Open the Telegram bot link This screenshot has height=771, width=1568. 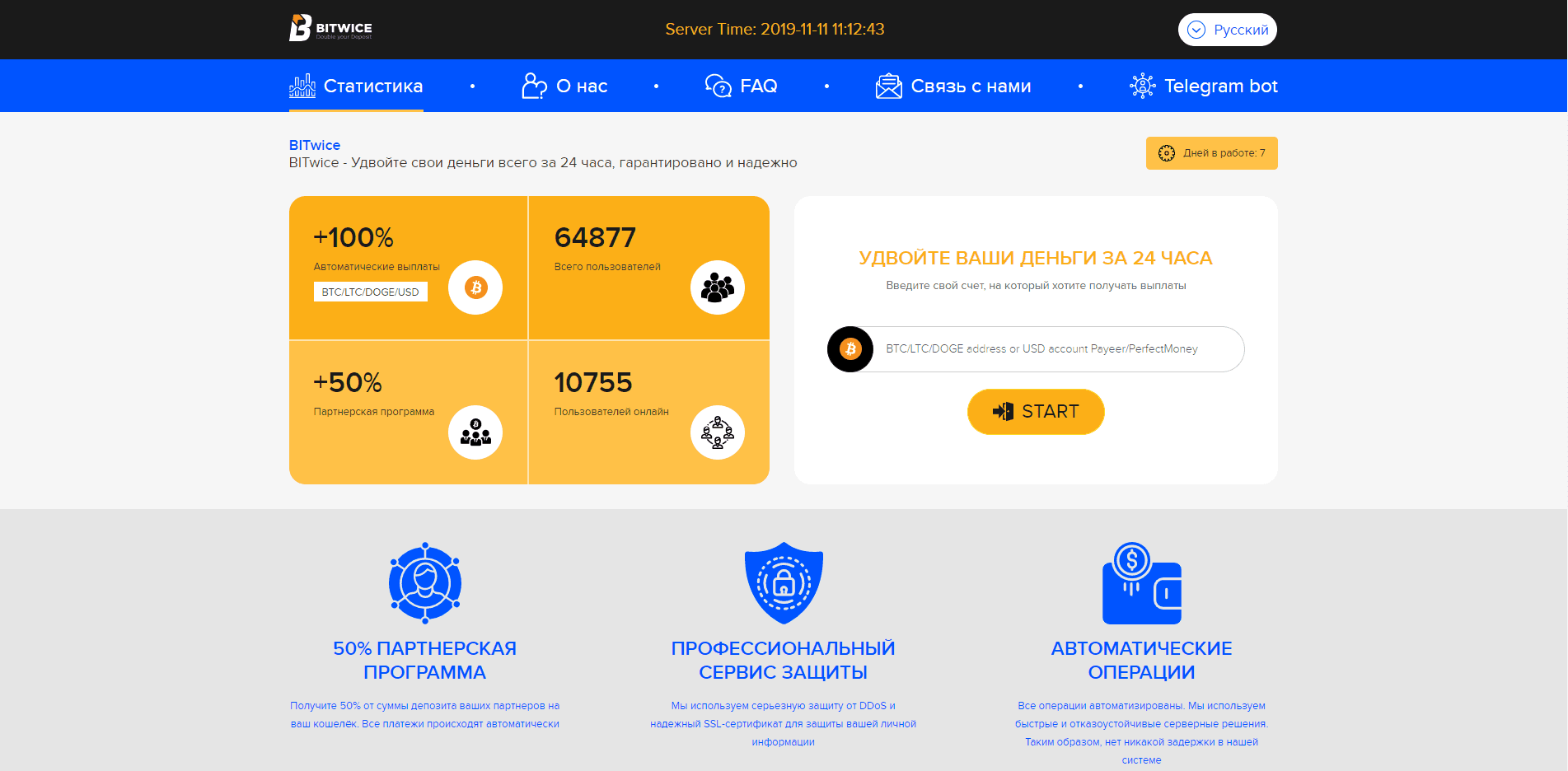[x=1204, y=86]
